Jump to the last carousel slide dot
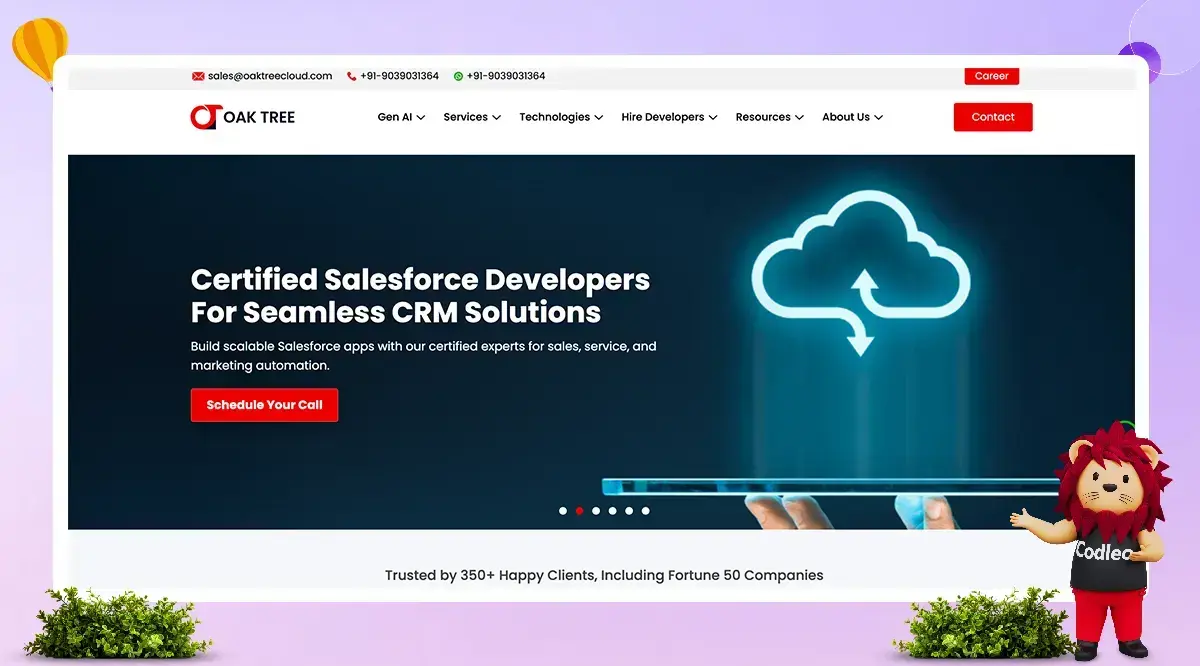Screen dimensions: 1200x666 (645, 511)
